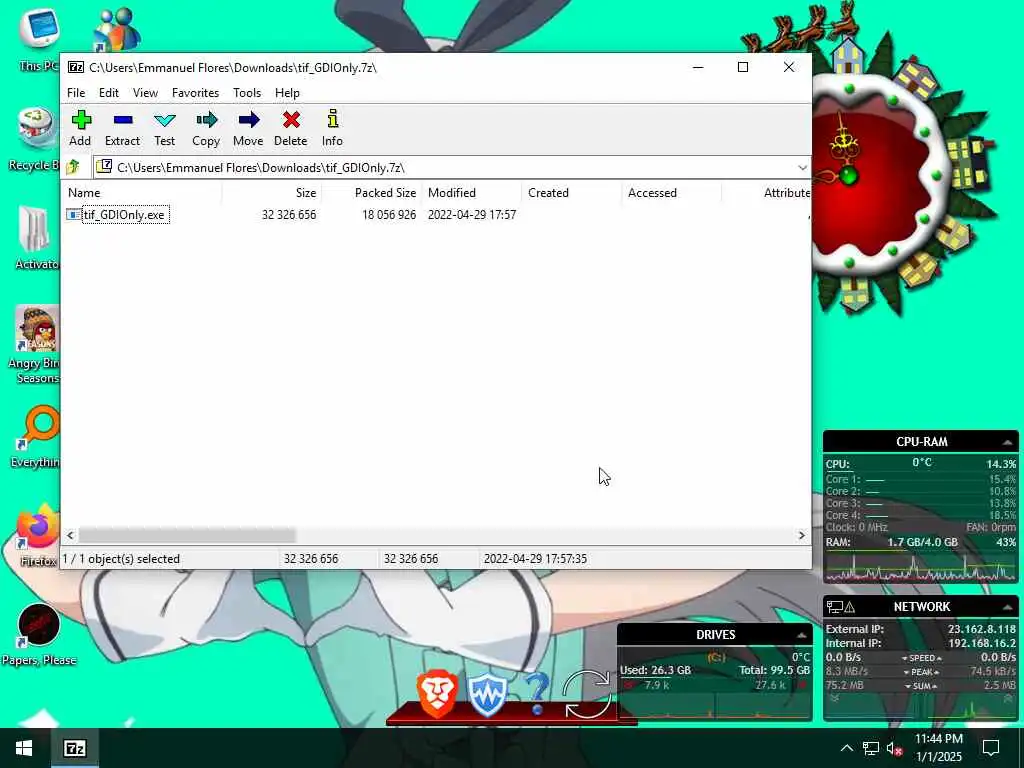
Task: Open the Recycle Bin desktop icon
Action: [36, 137]
